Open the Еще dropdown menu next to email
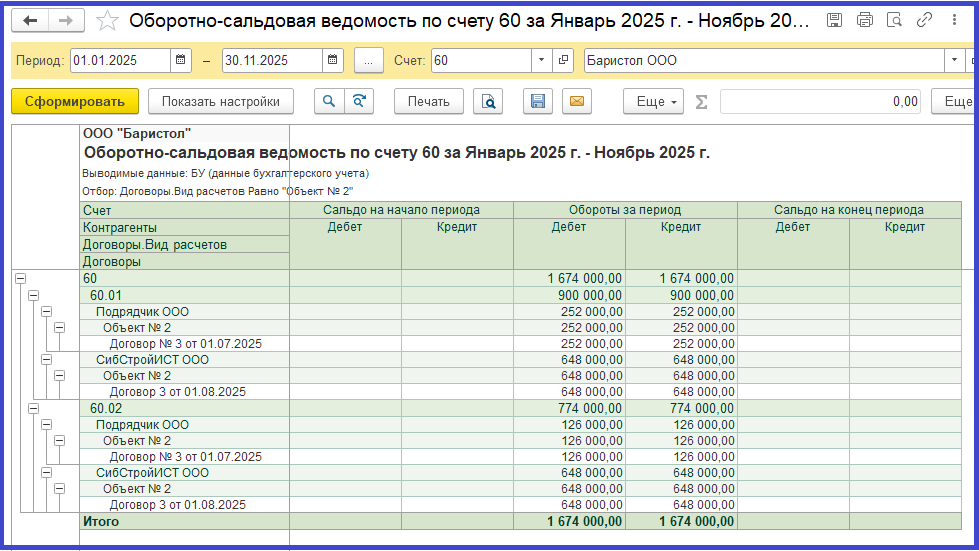The width and height of the screenshot is (979, 551). click(651, 101)
